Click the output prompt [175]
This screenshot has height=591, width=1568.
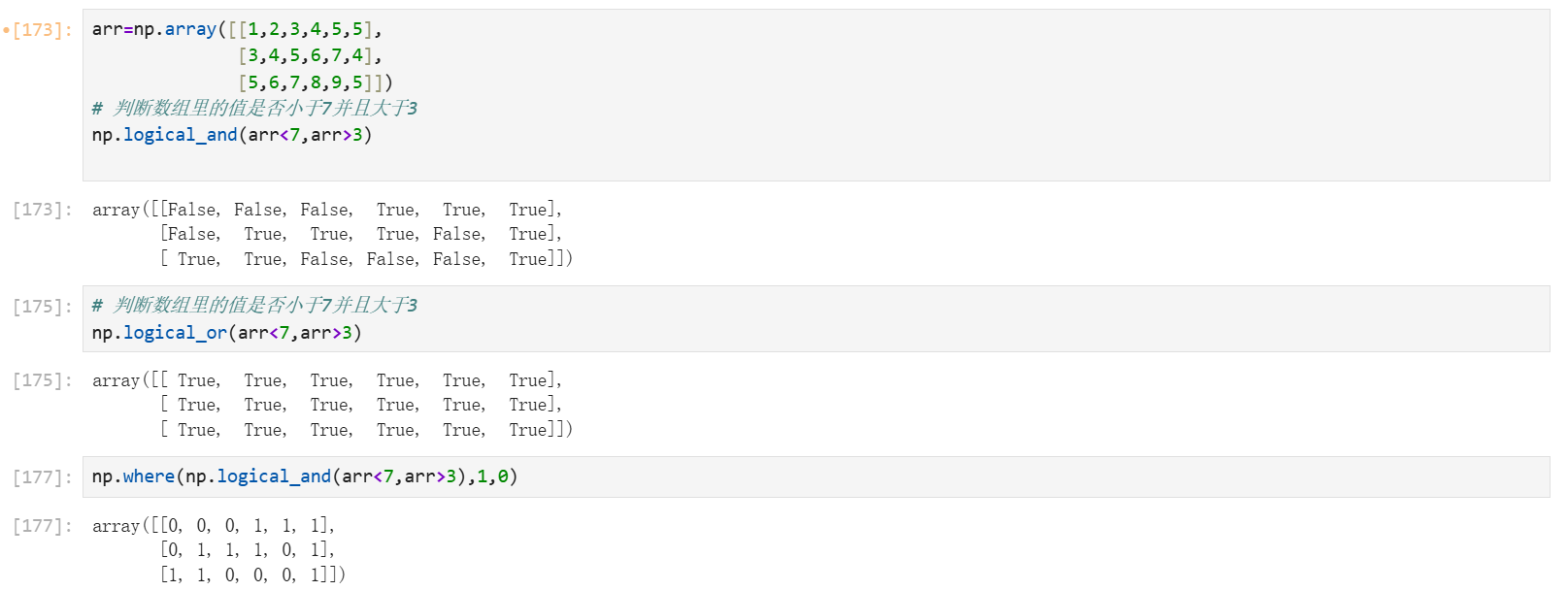click(x=43, y=380)
